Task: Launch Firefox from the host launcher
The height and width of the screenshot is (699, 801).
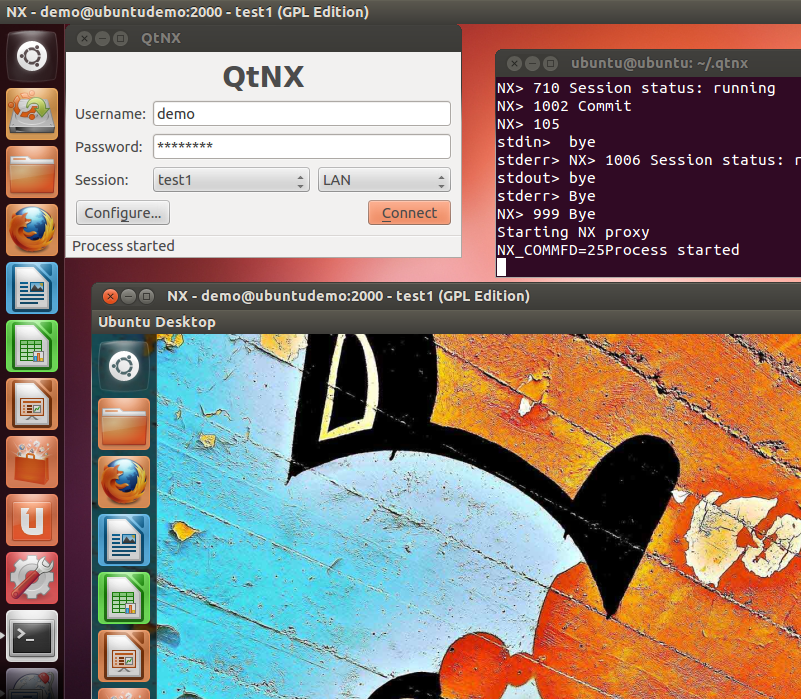Action: pyautogui.click(x=31, y=229)
